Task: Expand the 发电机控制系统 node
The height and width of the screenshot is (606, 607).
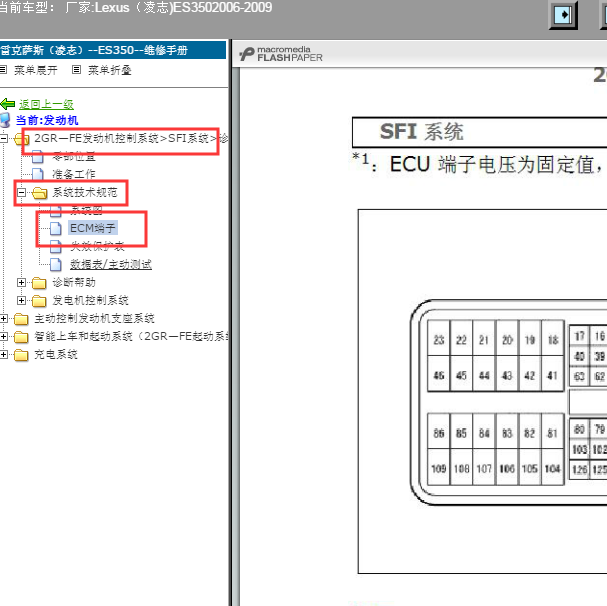Action: point(22,300)
